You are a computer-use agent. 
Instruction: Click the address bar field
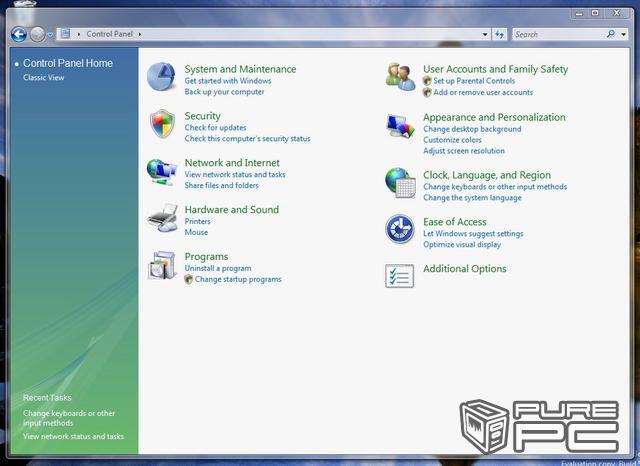[x=273, y=34]
